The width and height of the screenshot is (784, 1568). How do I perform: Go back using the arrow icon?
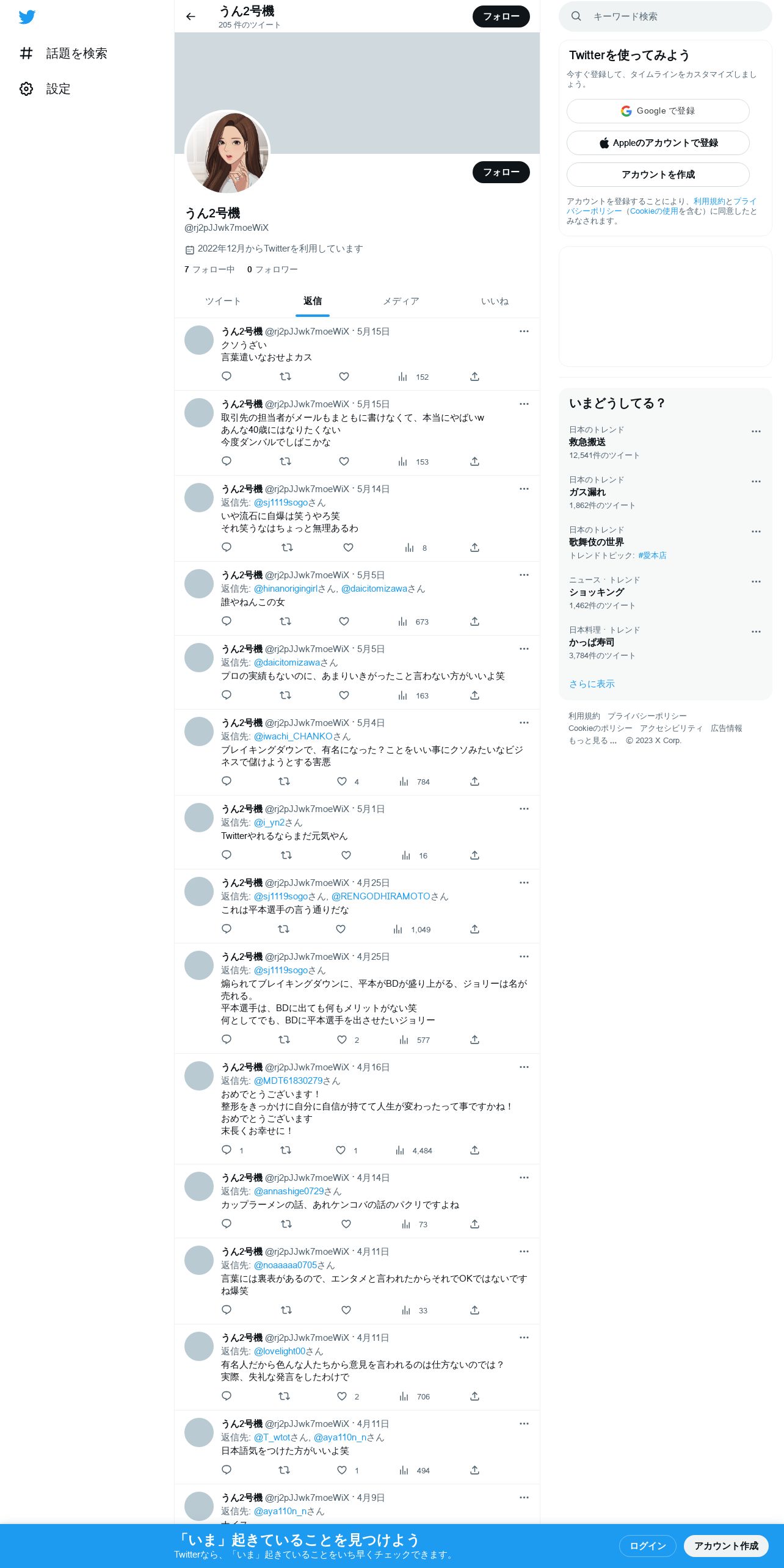click(x=191, y=16)
